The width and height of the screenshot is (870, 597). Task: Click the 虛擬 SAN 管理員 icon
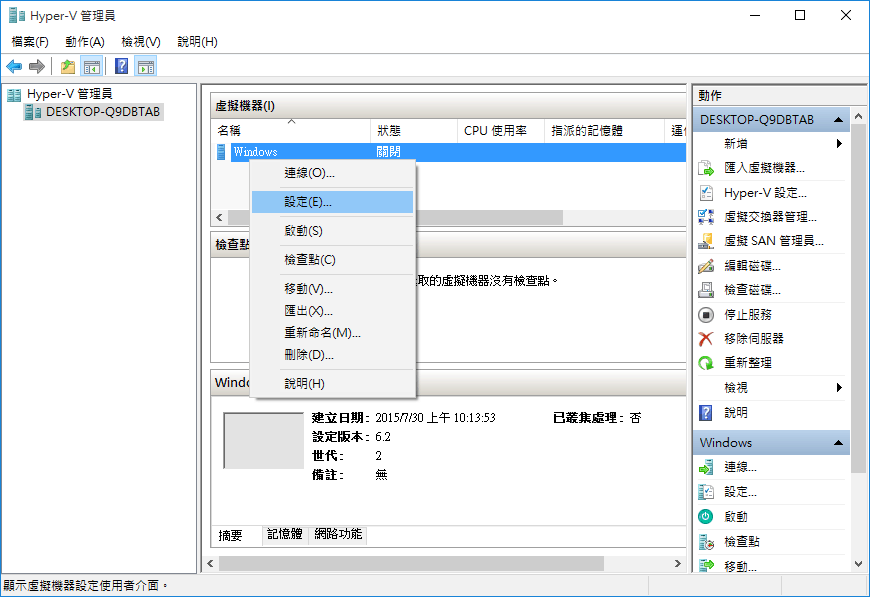point(706,241)
